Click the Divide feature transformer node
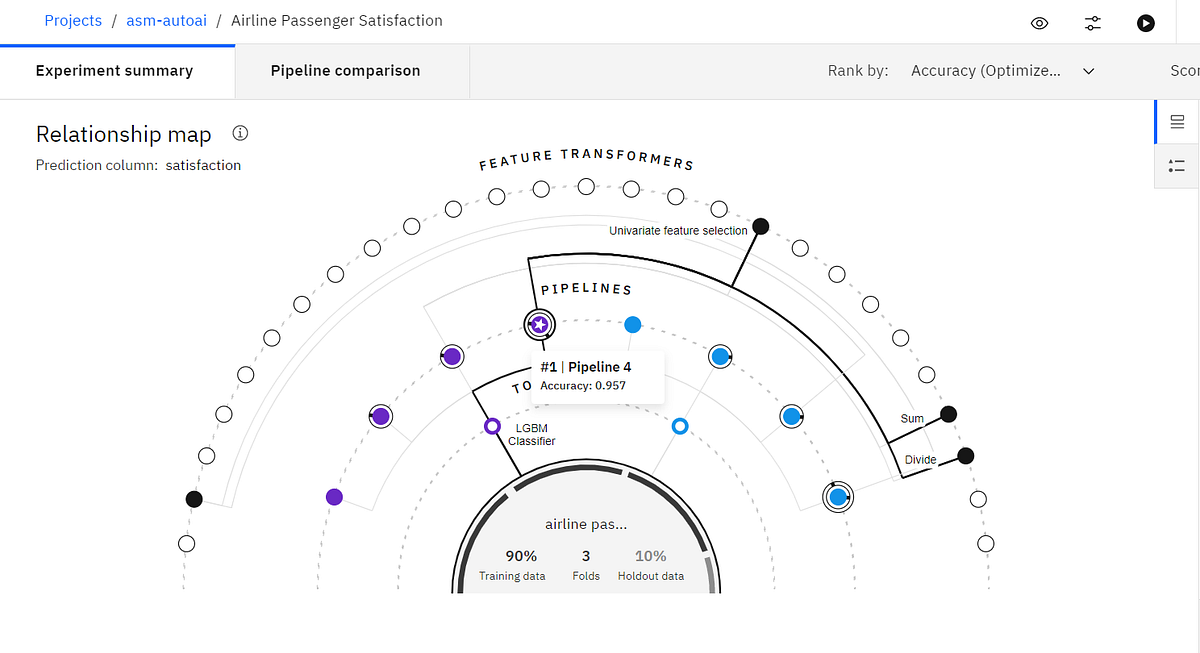Image resolution: width=1200 pixels, height=653 pixels. point(965,455)
